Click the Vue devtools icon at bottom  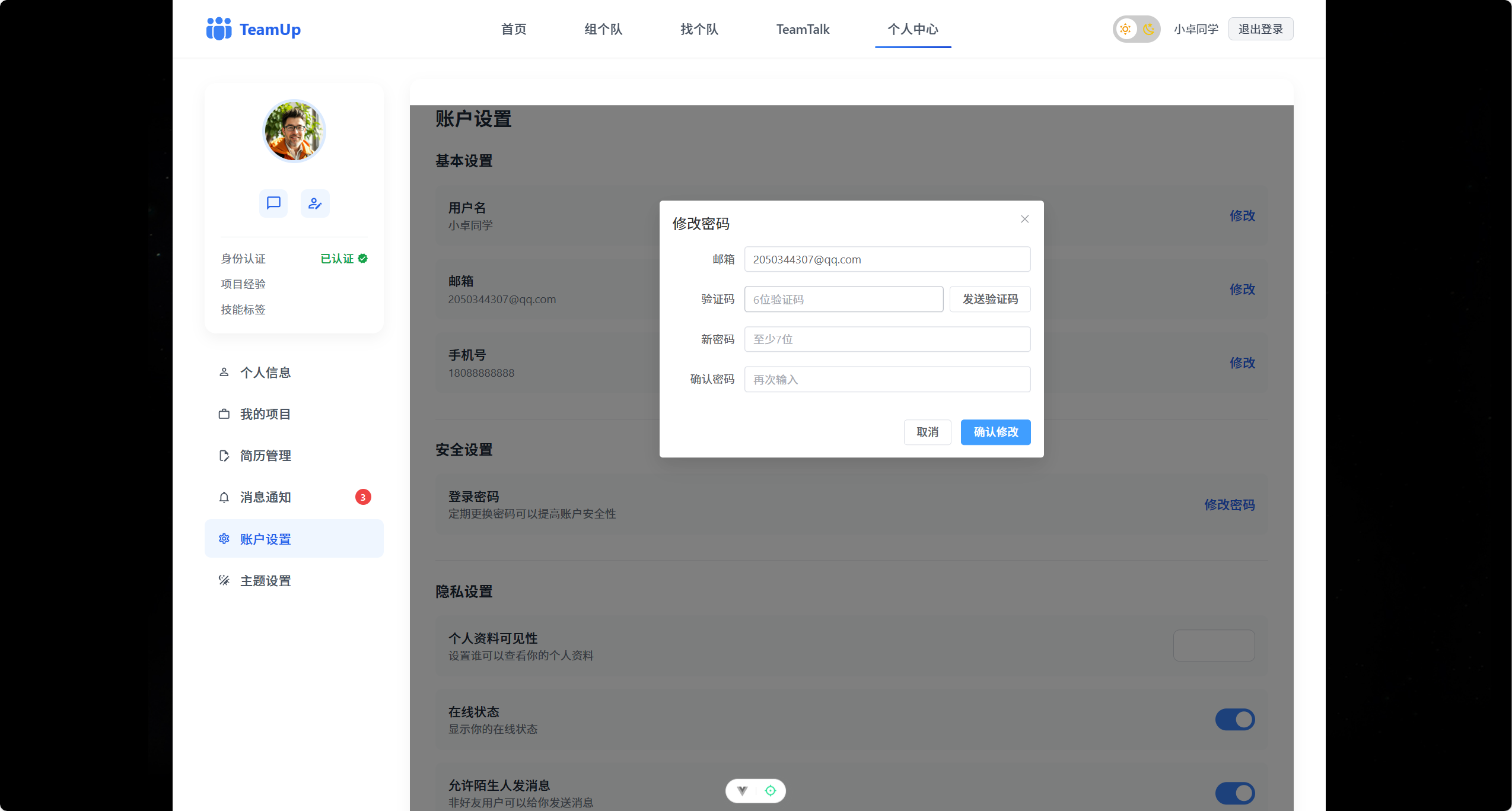click(742, 790)
